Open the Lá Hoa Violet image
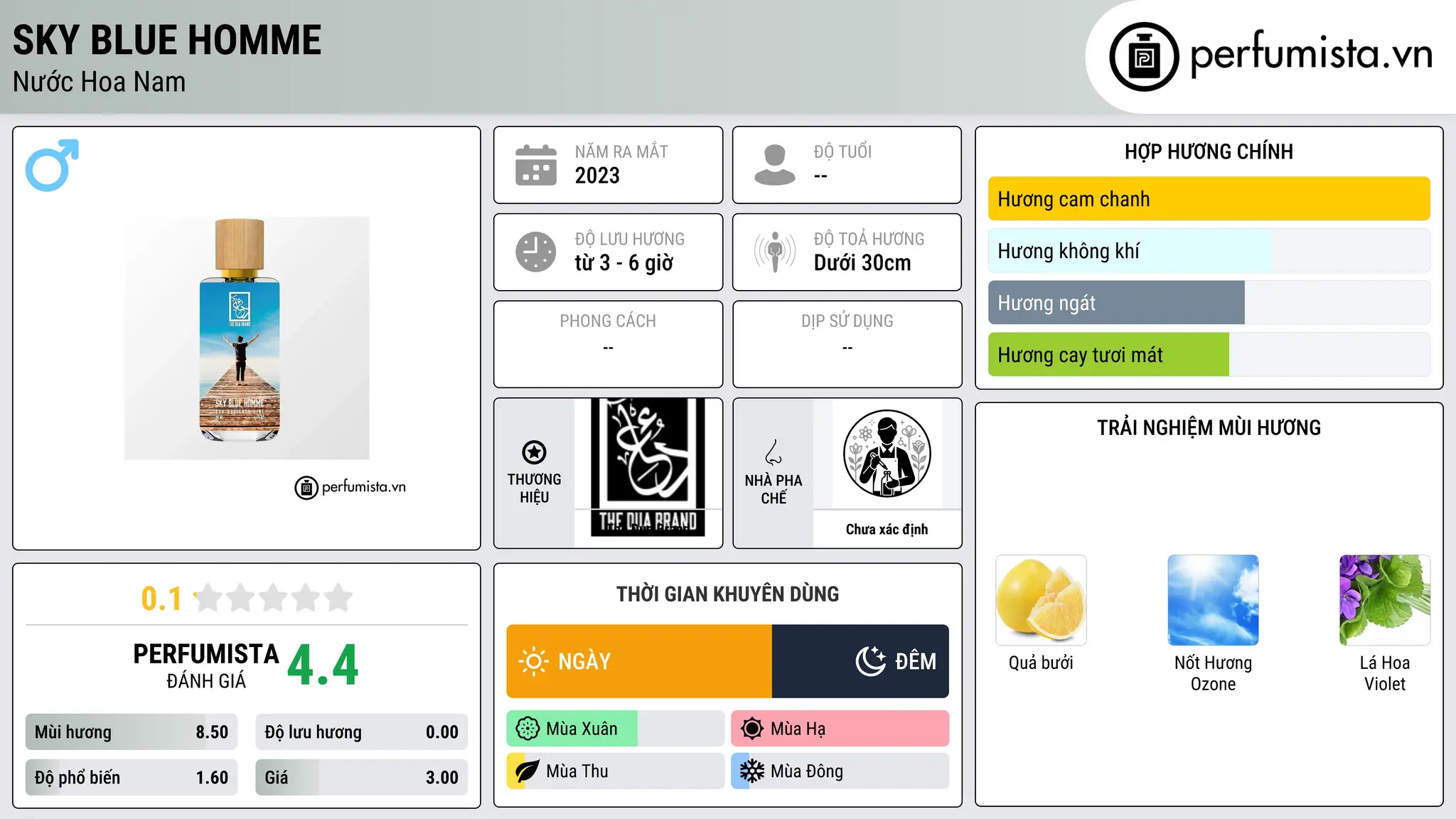The image size is (1456, 819). [1385, 600]
